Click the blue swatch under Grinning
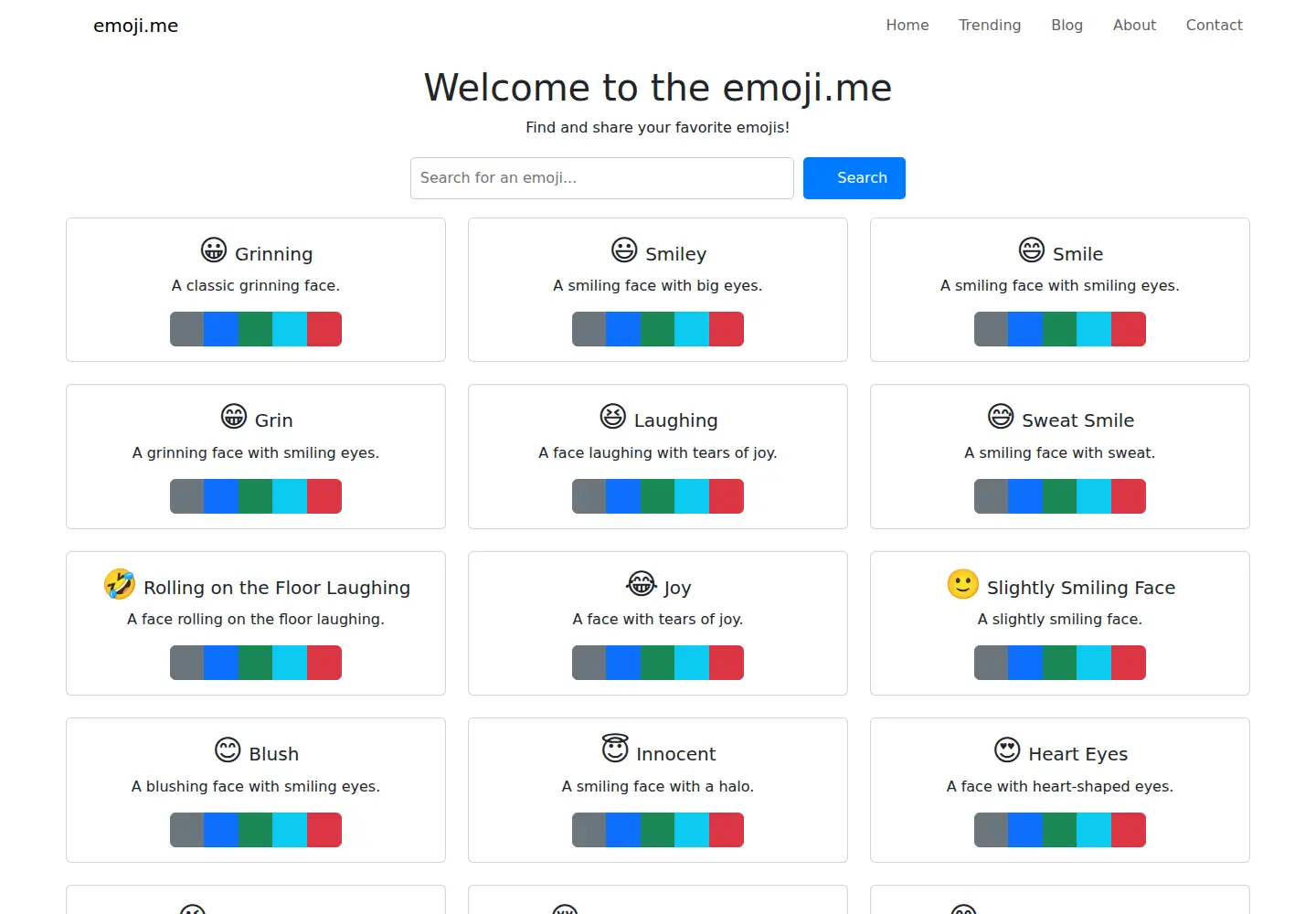This screenshot has height=914, width=1316. (x=221, y=329)
